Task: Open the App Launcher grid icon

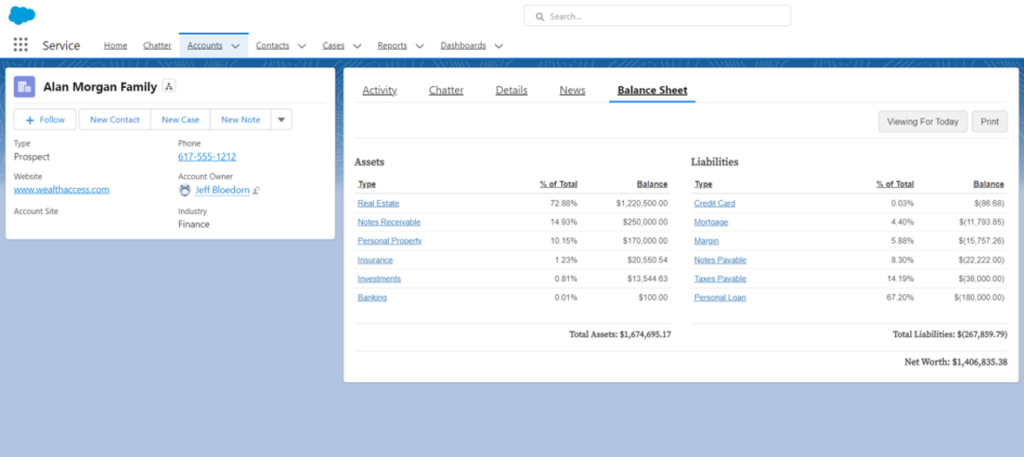Action: click(x=20, y=45)
